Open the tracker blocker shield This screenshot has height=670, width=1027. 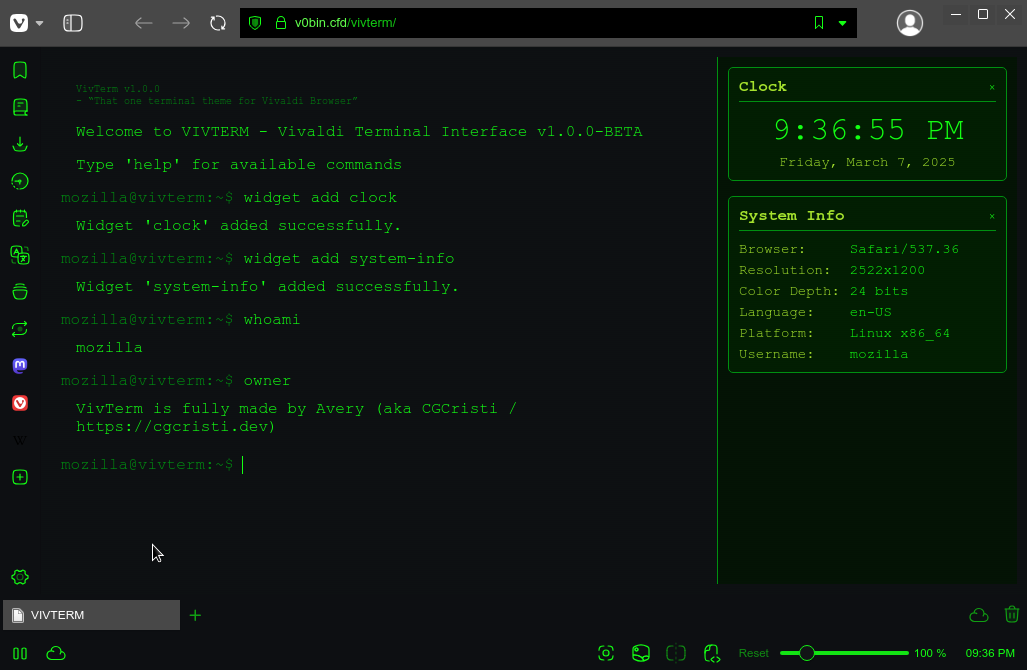[255, 23]
